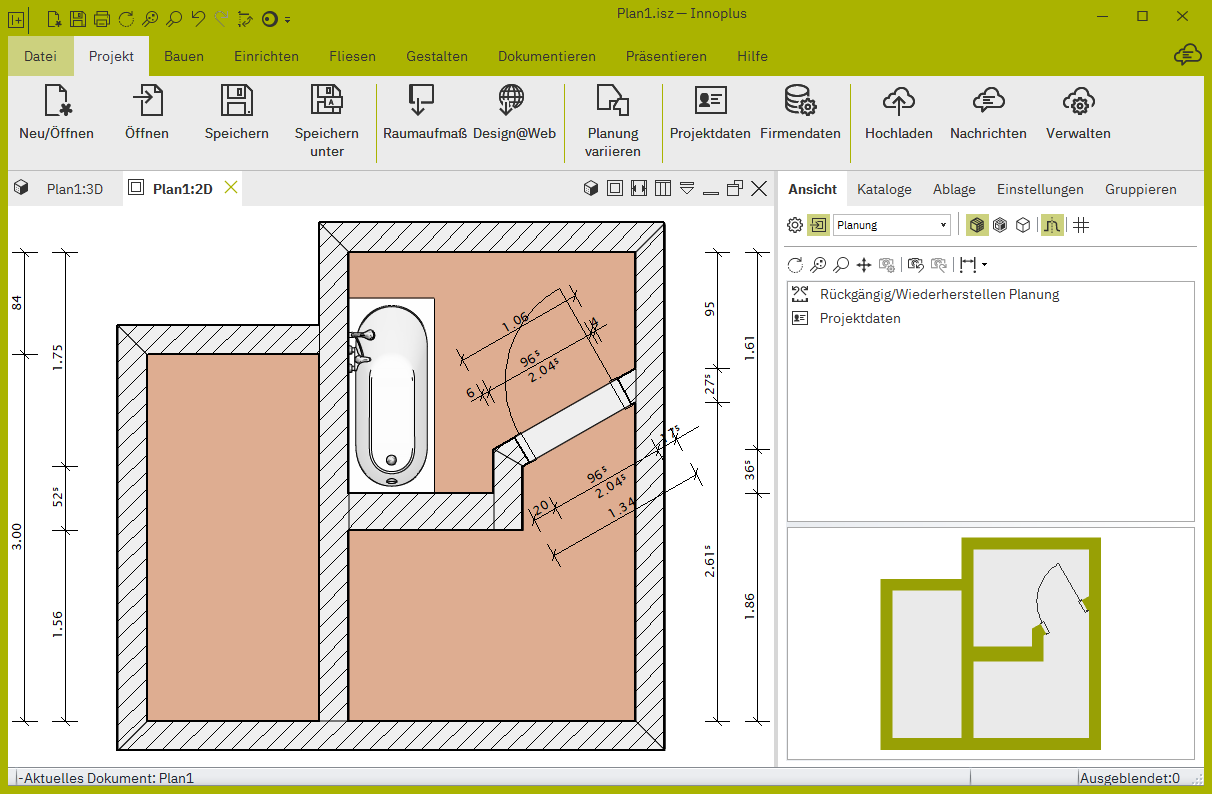Screen dimensions: 1212x794
Task: Open Firmendaten database icon
Action: coord(800,100)
